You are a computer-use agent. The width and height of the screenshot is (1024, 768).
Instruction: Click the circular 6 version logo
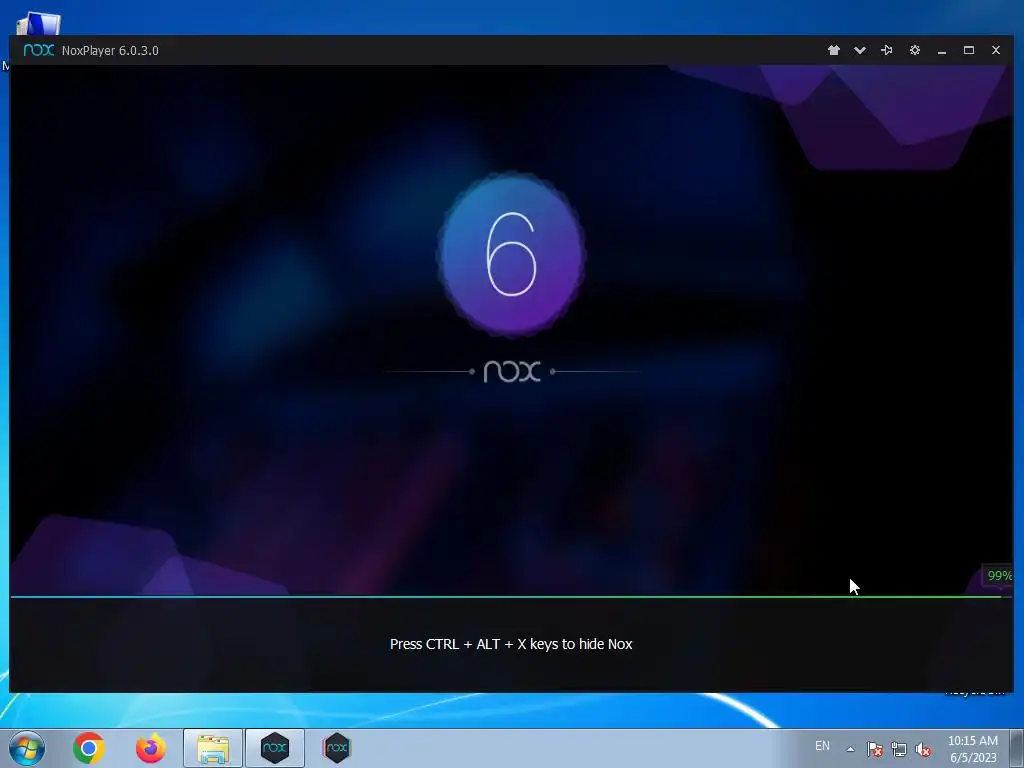pyautogui.click(x=511, y=254)
